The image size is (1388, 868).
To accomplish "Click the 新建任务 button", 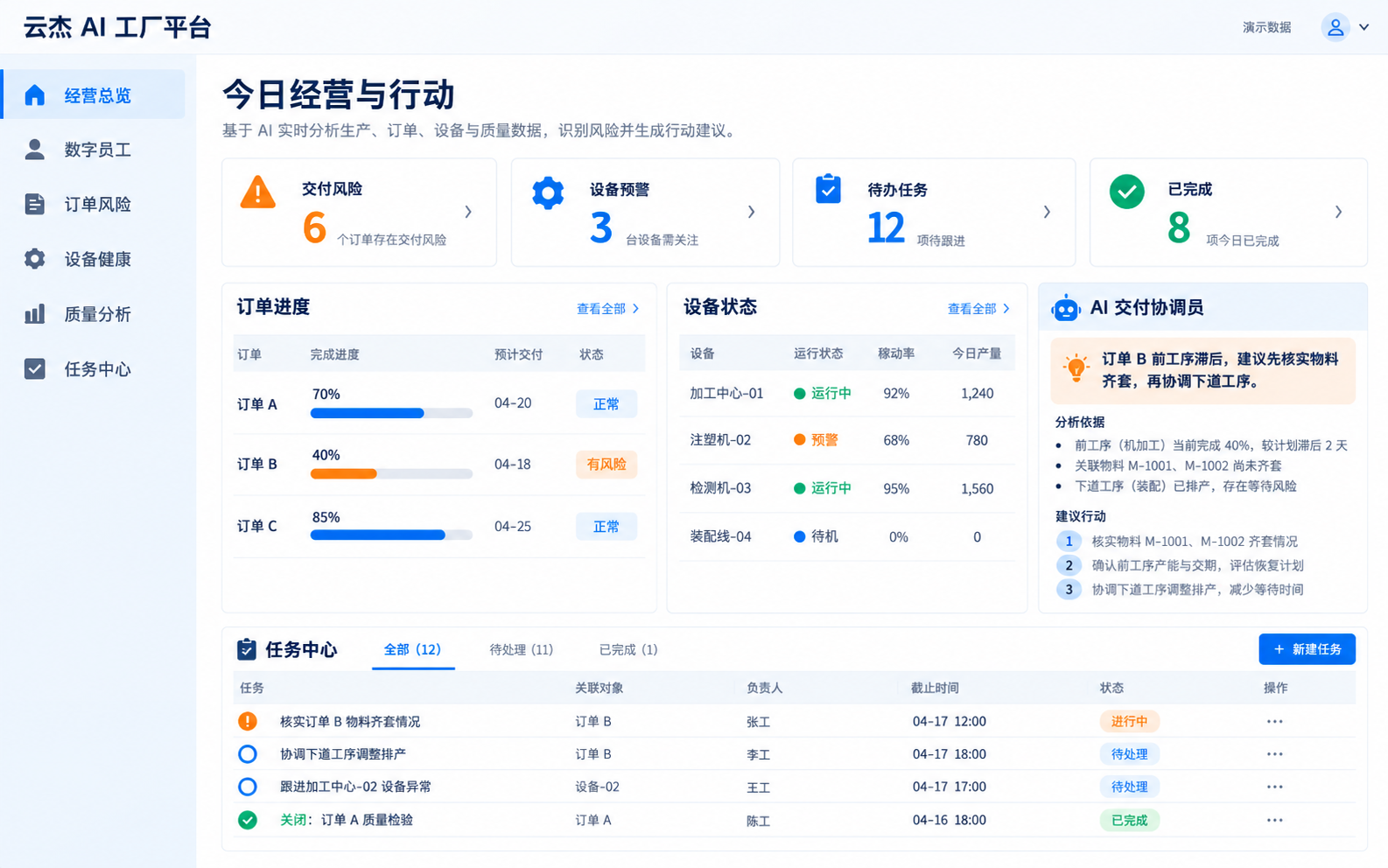I will tap(1307, 649).
